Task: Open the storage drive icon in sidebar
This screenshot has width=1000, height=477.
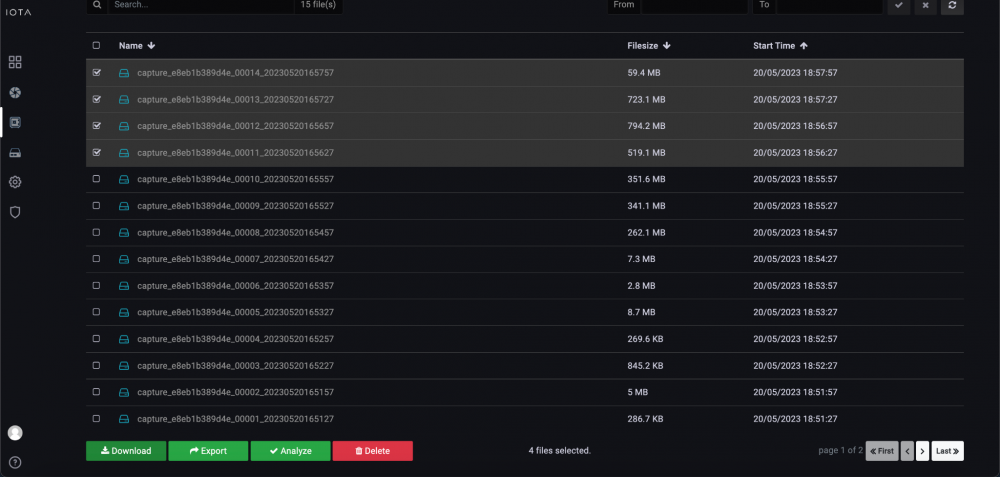Action: click(x=15, y=152)
